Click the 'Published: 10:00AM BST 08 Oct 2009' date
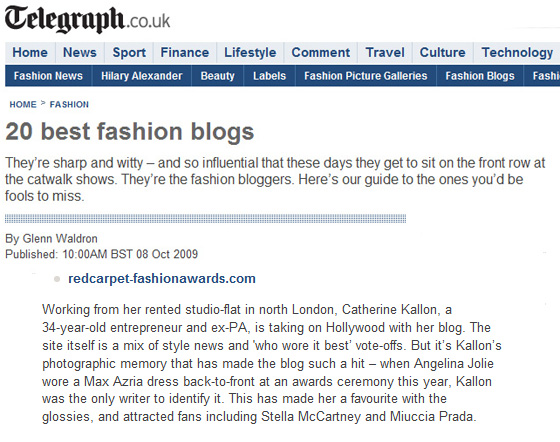Viewport: 560px width, 442px height. pyautogui.click(x=101, y=254)
